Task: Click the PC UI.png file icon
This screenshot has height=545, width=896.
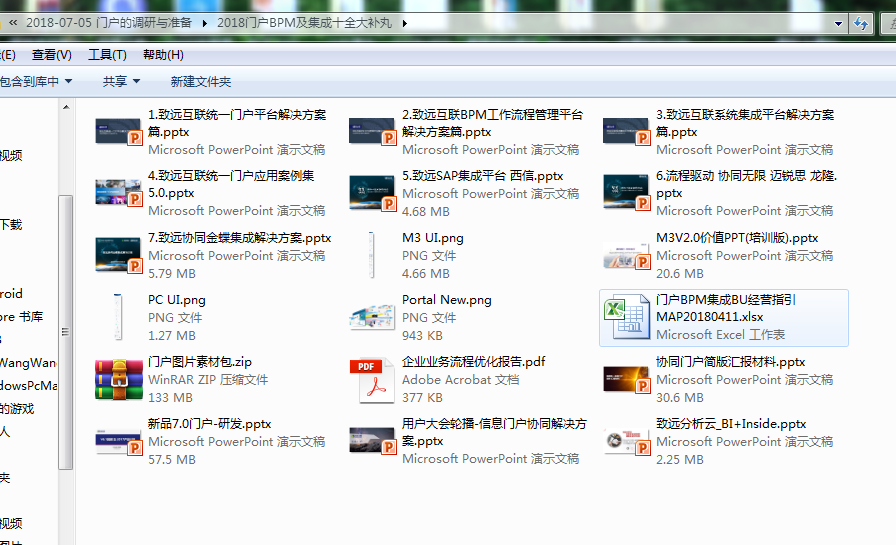Action: 119,317
